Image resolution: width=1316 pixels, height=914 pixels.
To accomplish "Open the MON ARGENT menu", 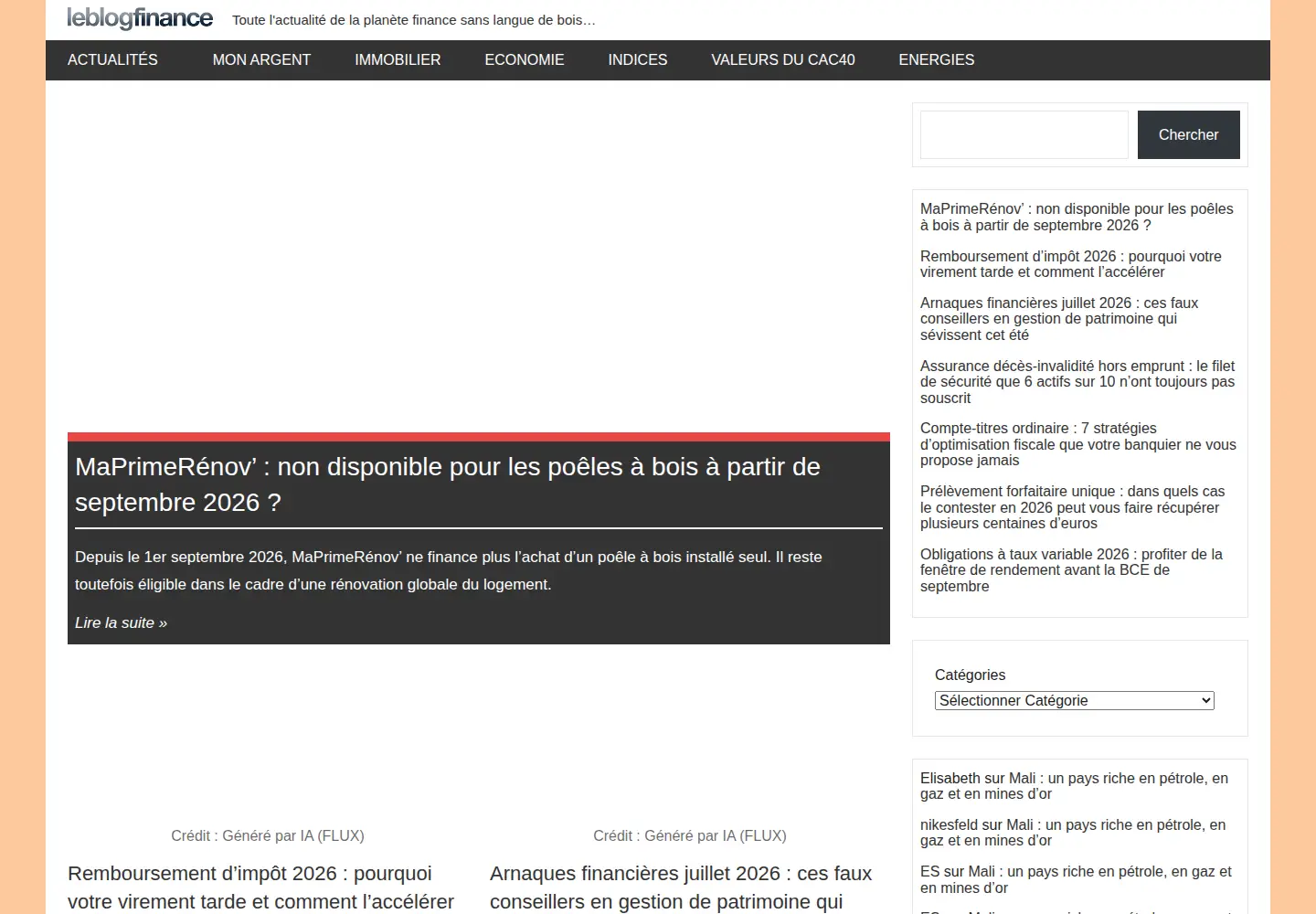I will (261, 60).
